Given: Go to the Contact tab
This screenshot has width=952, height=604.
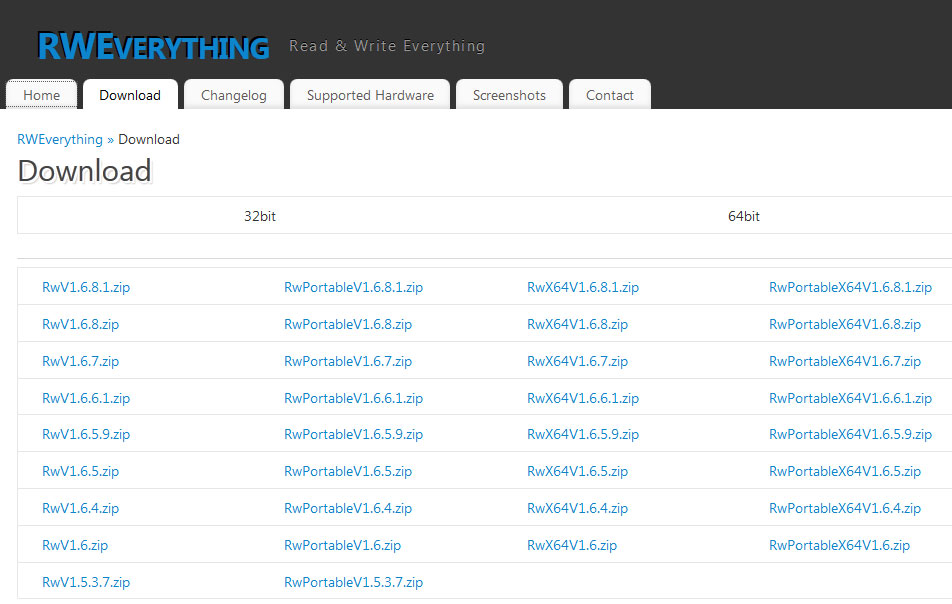Looking at the screenshot, I should coord(610,95).
